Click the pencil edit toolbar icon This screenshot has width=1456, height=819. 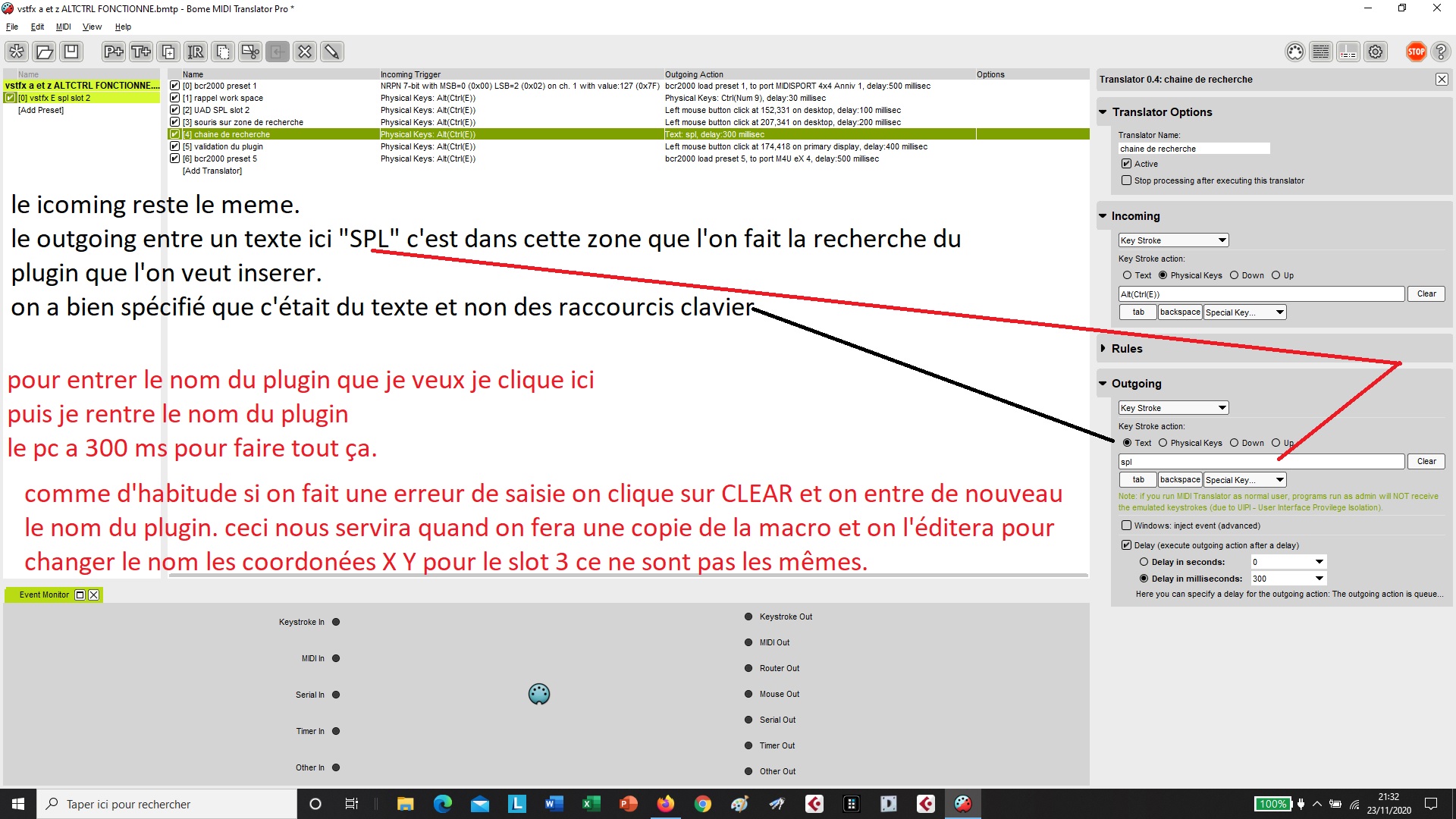331,52
